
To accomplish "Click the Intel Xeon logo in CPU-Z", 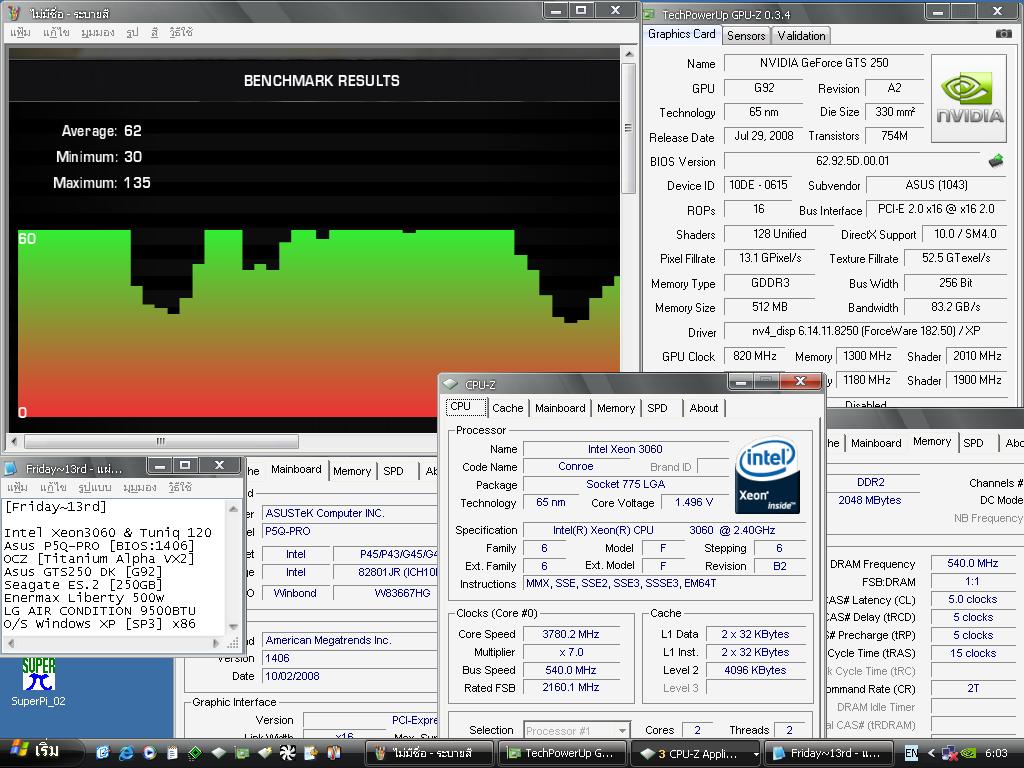I will point(766,475).
